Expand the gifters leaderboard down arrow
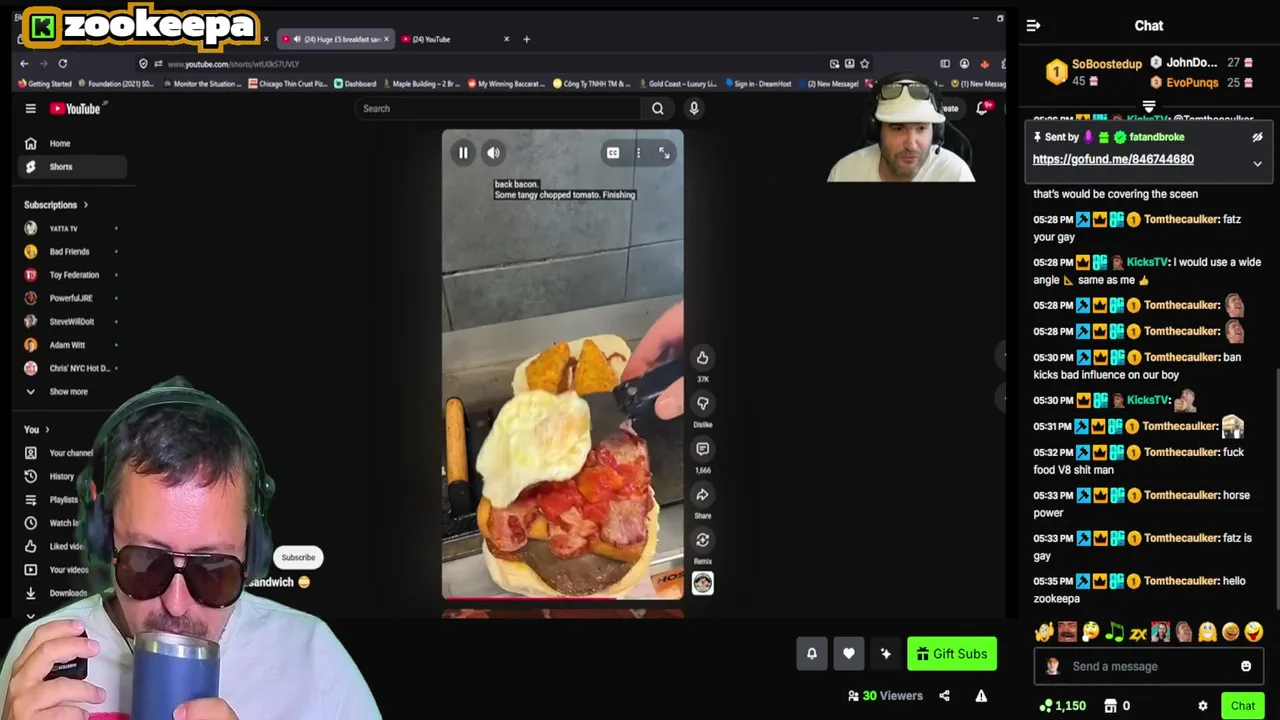Viewport: 1280px width, 720px height. point(1148,106)
